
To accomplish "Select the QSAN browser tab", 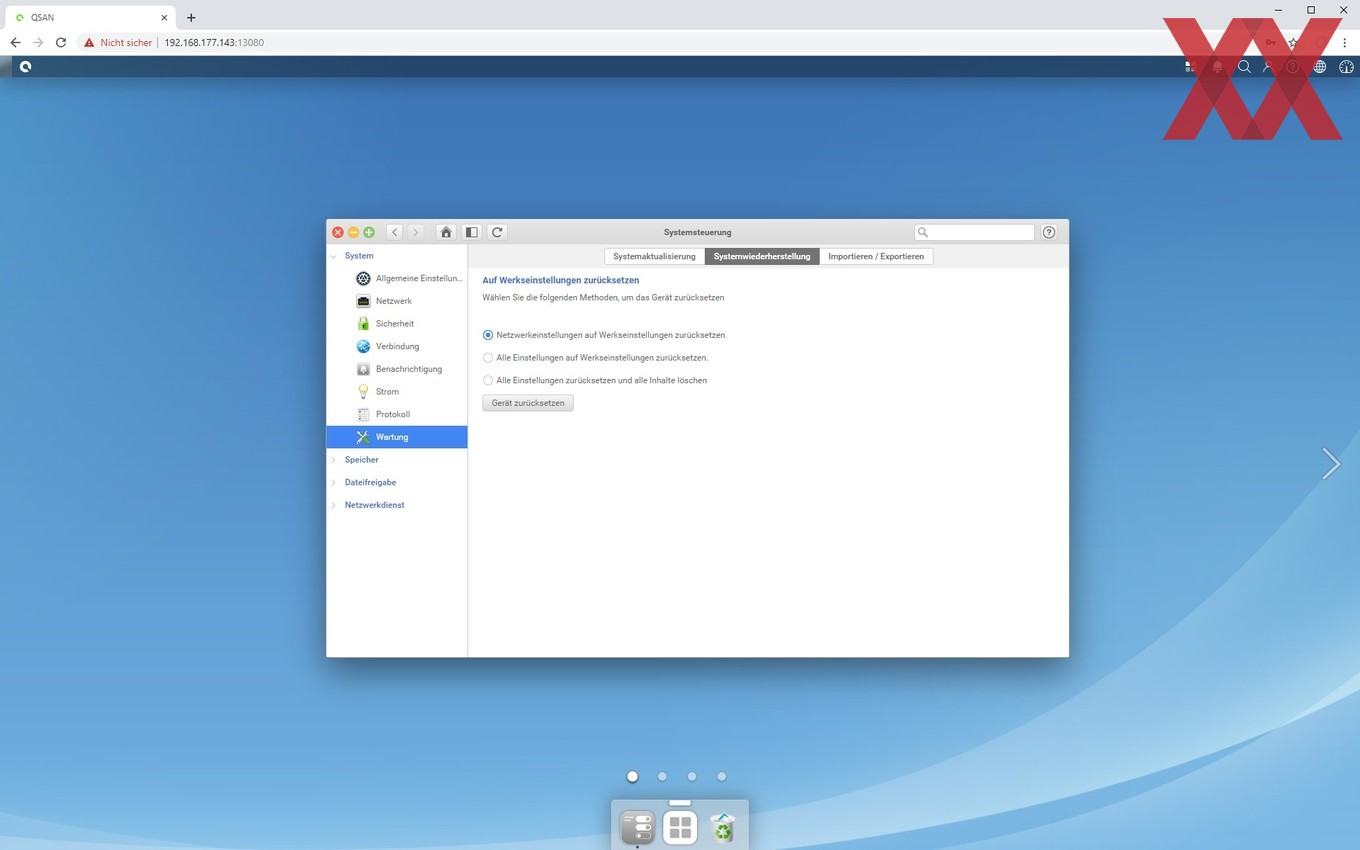I will [90, 17].
